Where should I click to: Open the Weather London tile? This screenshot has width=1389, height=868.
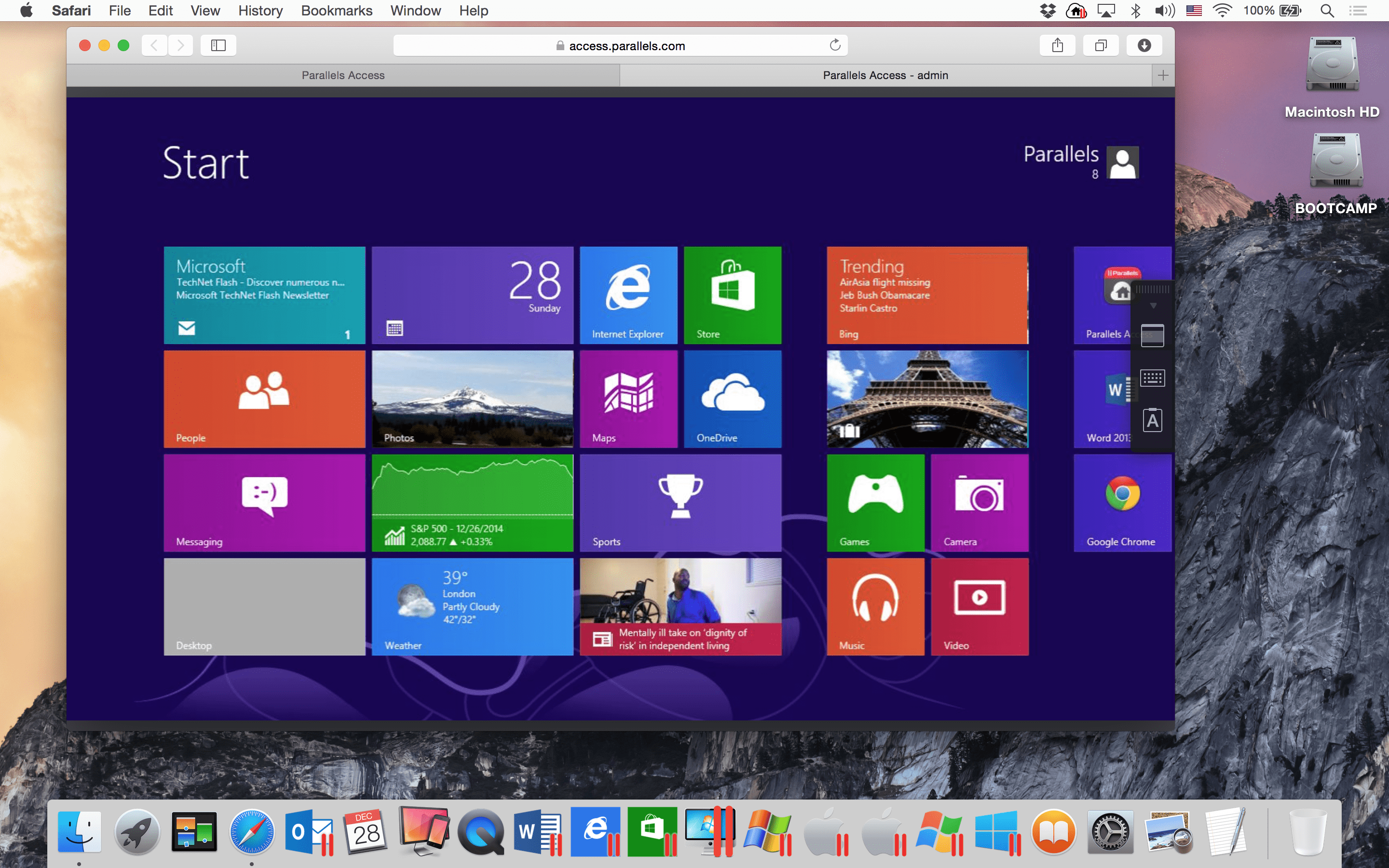(x=472, y=607)
